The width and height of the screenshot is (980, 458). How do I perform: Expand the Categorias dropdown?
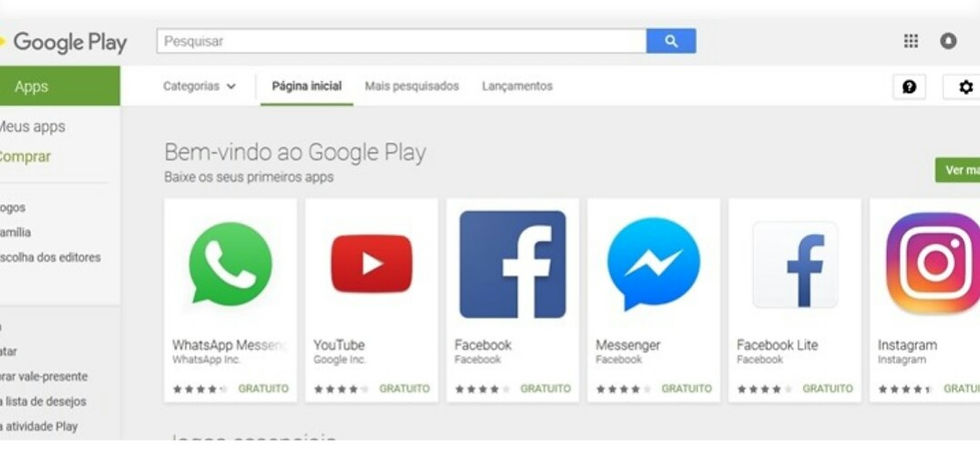click(199, 86)
